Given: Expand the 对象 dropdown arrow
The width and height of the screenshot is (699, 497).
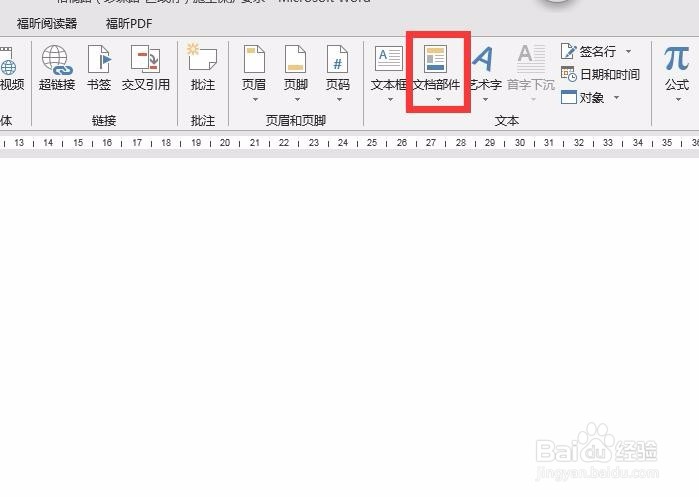Looking at the screenshot, I should (617, 97).
